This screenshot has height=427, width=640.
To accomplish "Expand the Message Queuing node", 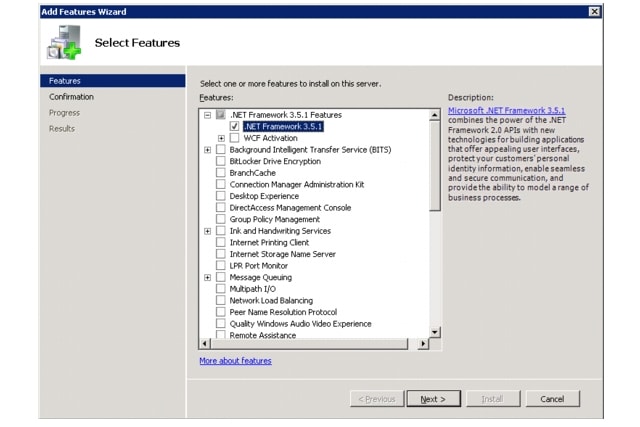I will click(207, 278).
